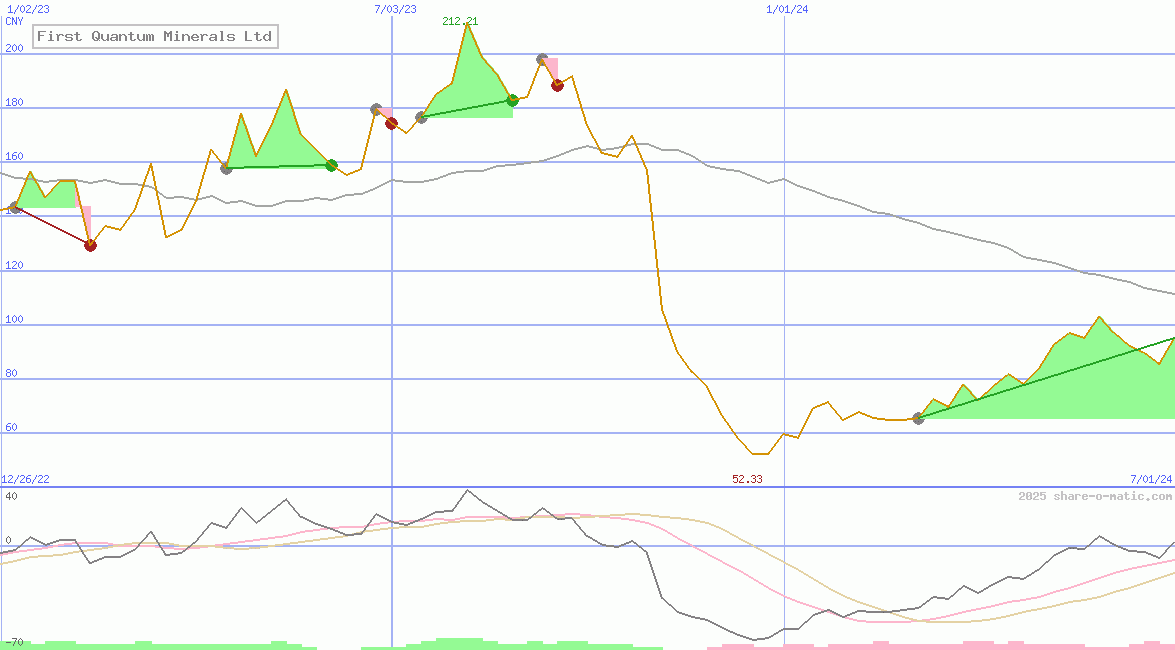Select the 1/02/23 date label at top left
The height and width of the screenshot is (650, 1175).
point(21,9)
